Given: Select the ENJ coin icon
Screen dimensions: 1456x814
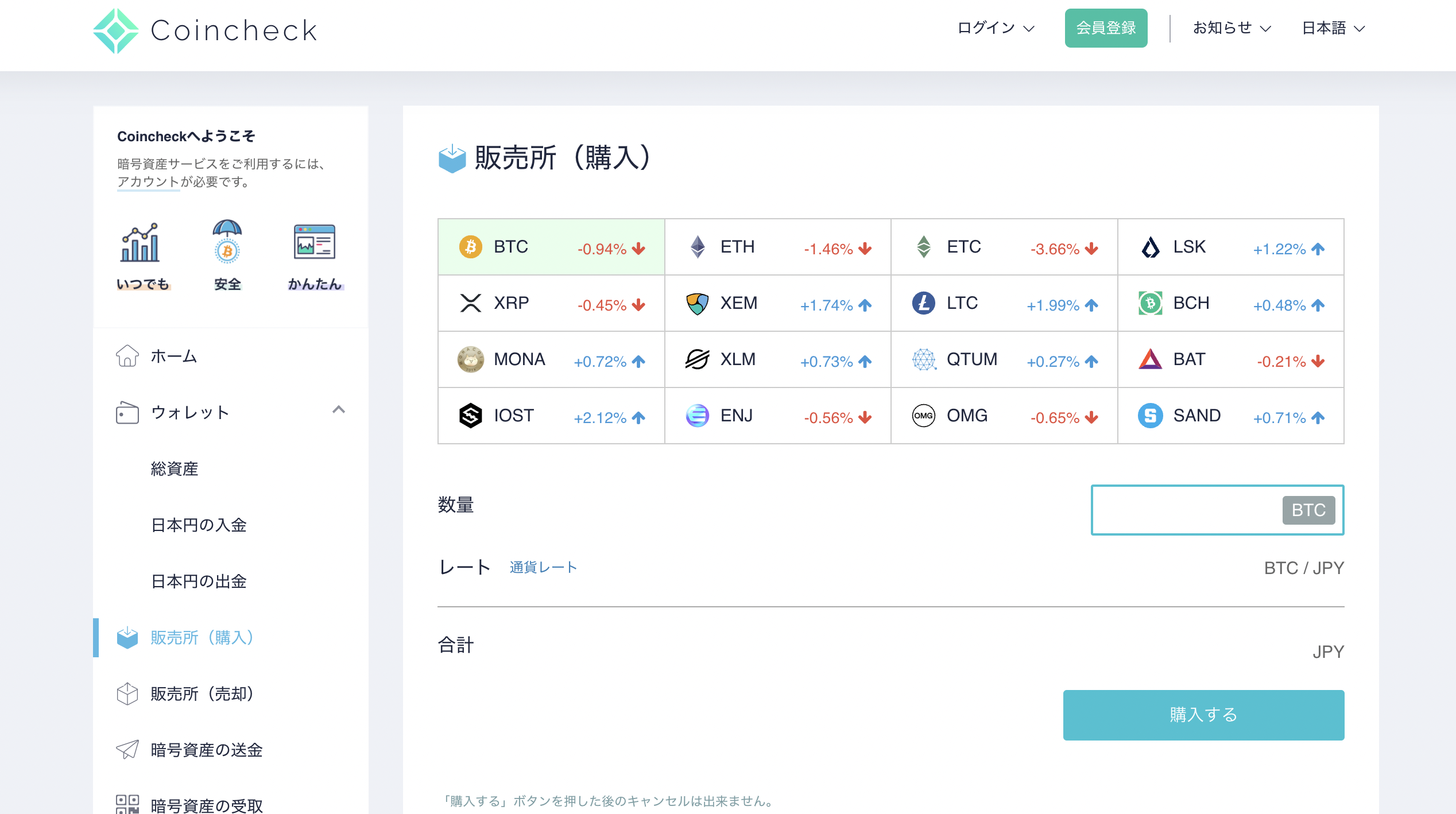Looking at the screenshot, I should (x=697, y=416).
